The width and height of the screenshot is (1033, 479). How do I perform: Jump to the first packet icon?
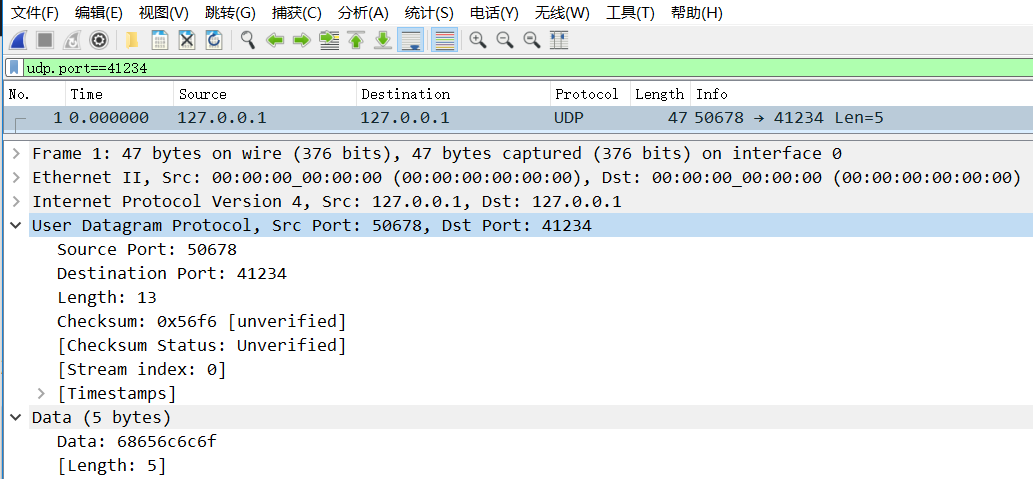click(355, 40)
